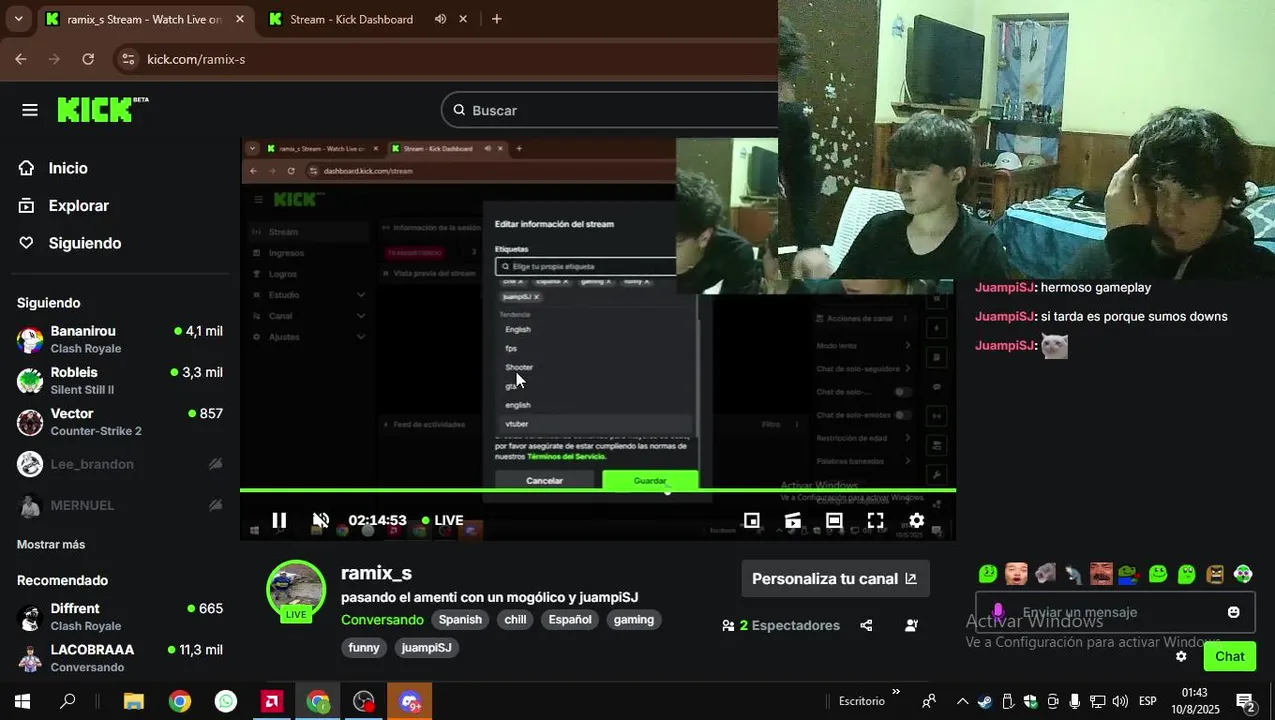Enable picture-in-picture mini player

(752, 520)
